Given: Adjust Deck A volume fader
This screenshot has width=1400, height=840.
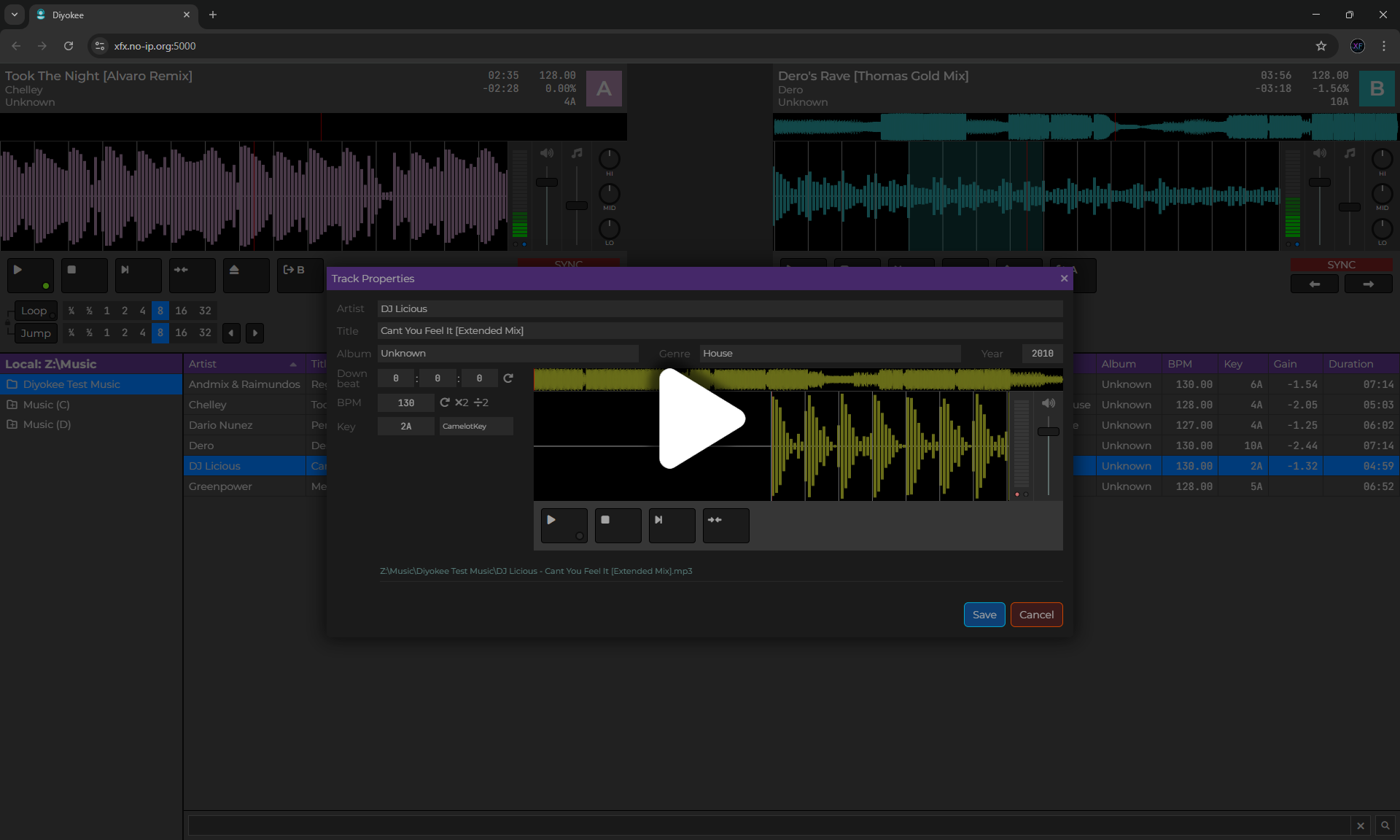Looking at the screenshot, I should click(547, 182).
